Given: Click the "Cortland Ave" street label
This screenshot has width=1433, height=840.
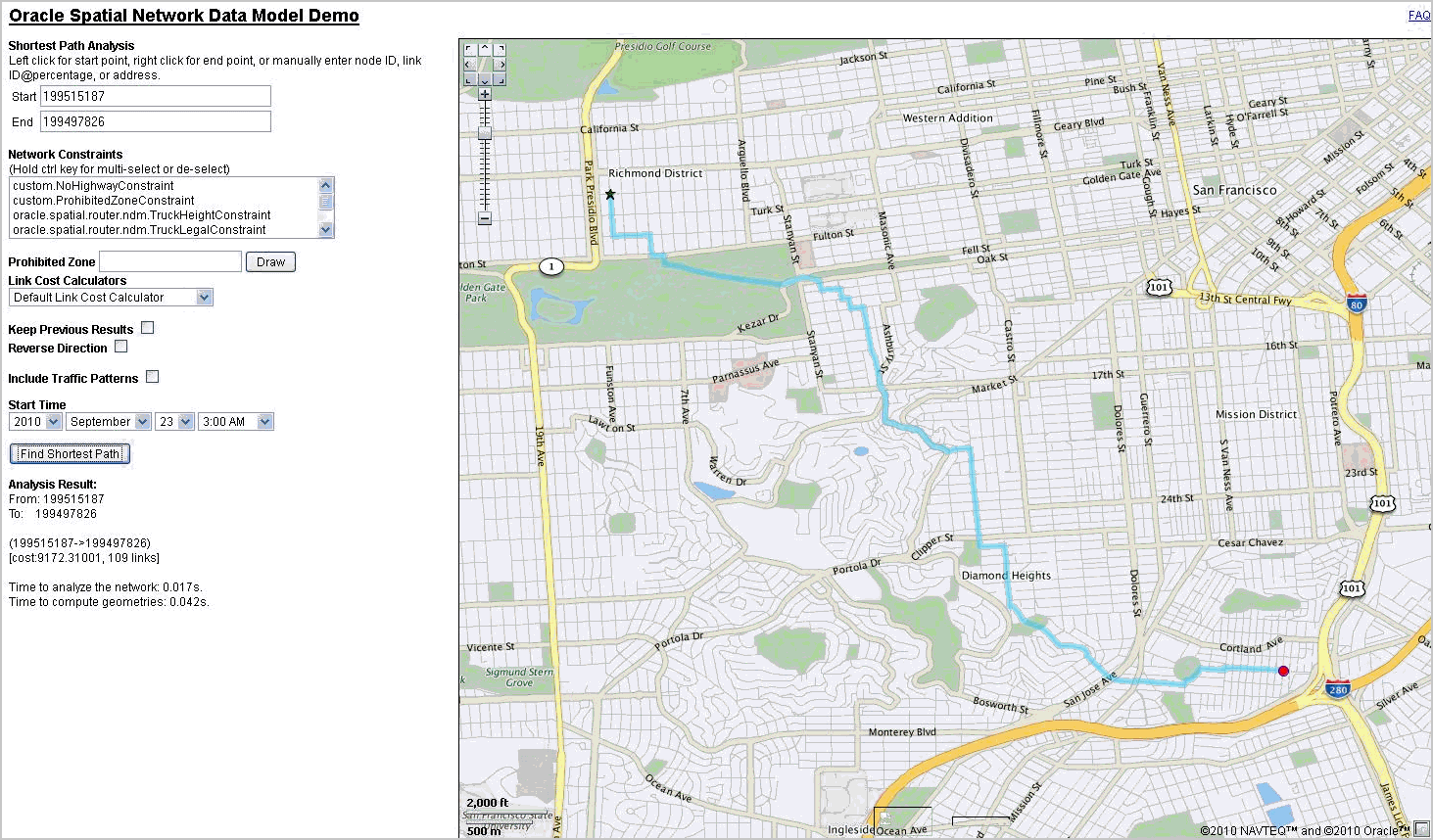Looking at the screenshot, I should (1251, 645).
